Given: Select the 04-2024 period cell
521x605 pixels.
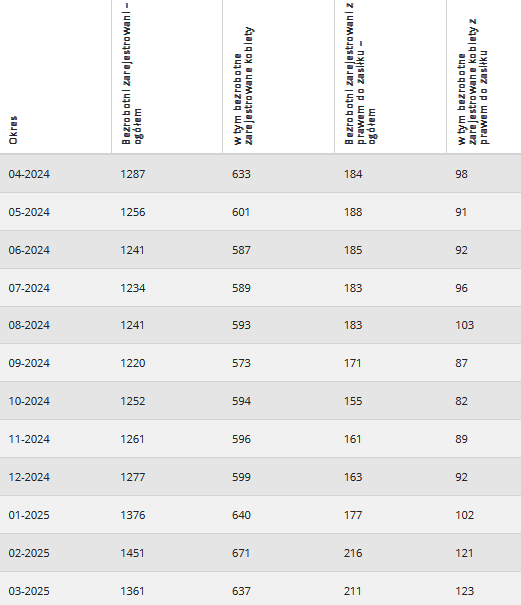Looking at the screenshot, I should tap(29, 174).
